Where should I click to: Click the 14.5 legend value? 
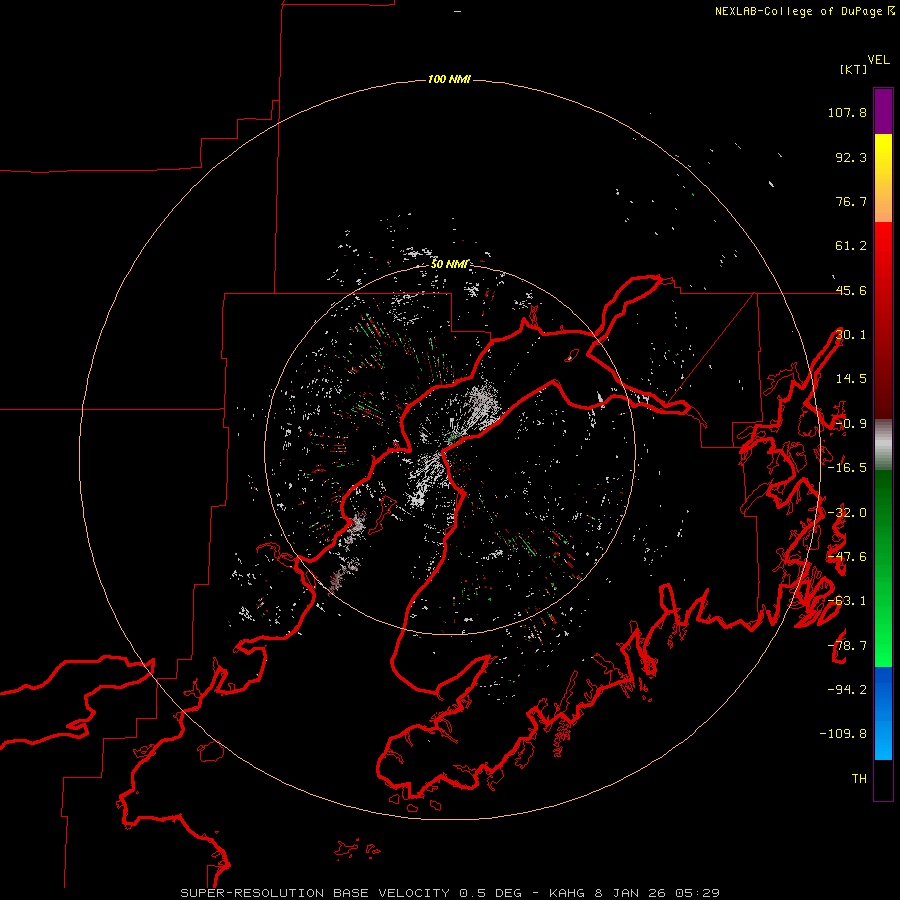pyautogui.click(x=851, y=379)
